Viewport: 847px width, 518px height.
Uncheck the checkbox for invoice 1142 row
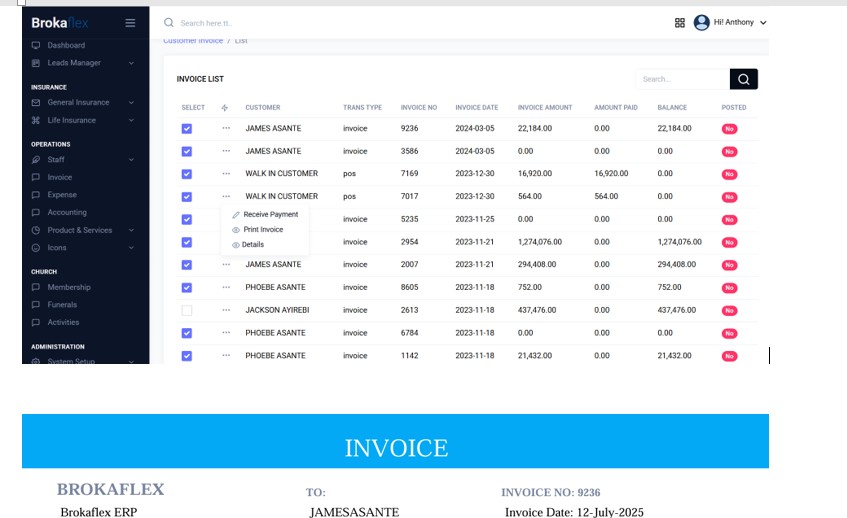[187, 356]
